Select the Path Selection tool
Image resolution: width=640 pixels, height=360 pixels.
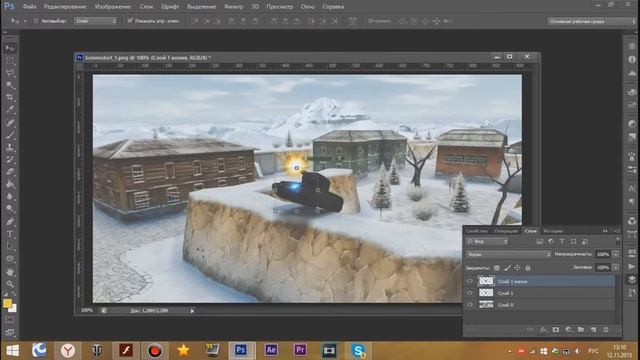click(x=10, y=246)
